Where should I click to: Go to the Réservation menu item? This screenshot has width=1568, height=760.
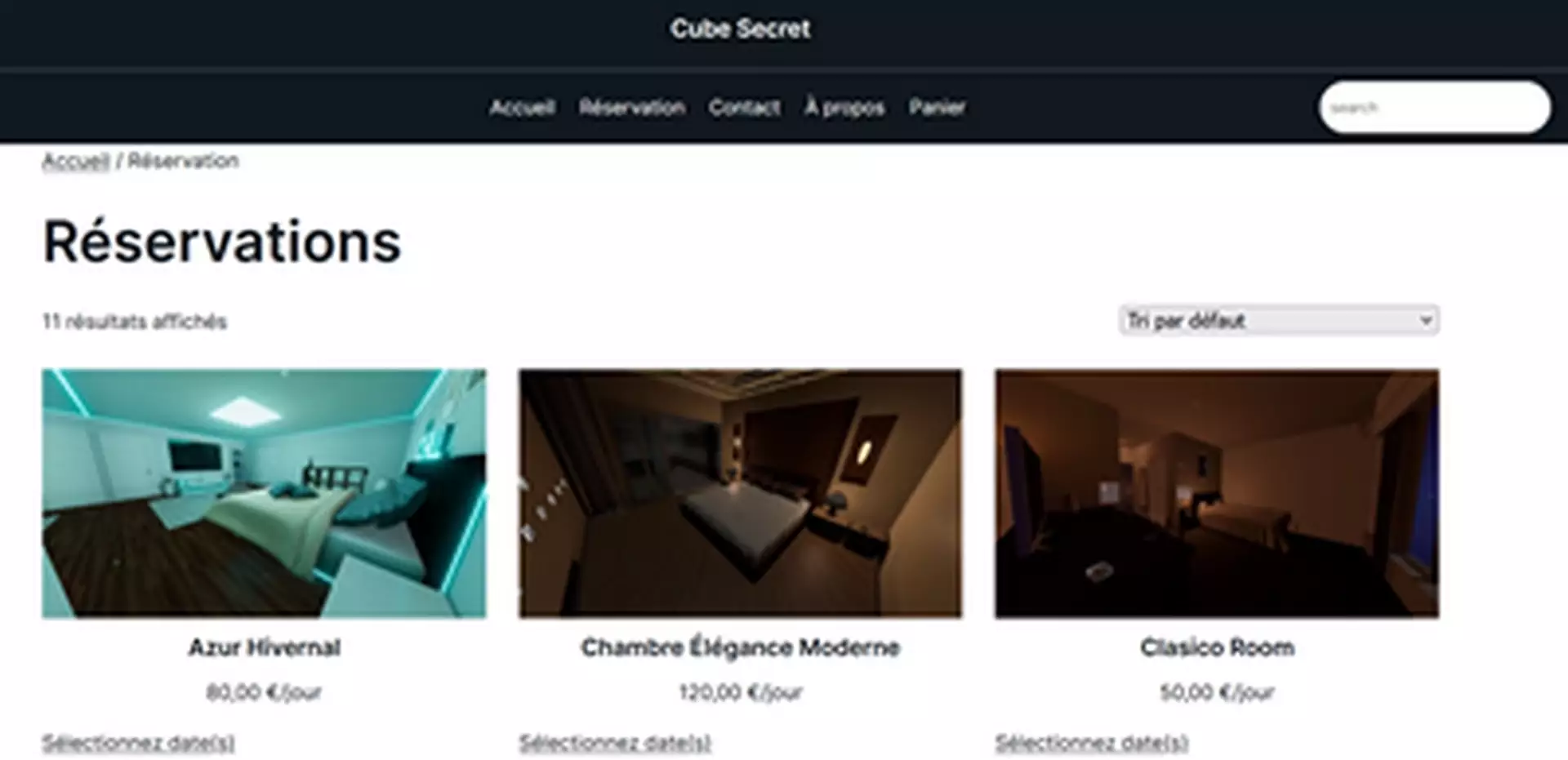click(x=632, y=107)
